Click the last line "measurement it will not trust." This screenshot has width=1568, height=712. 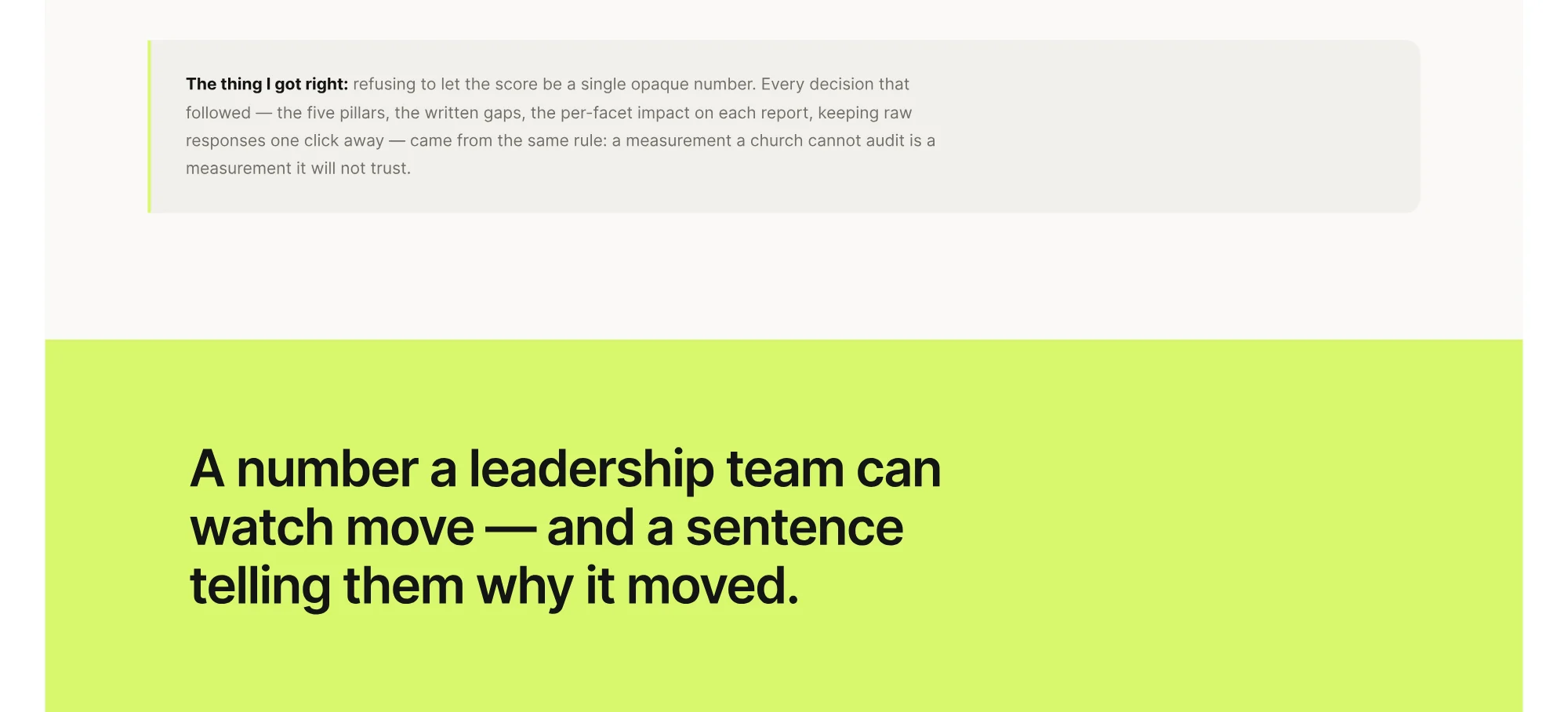(x=298, y=169)
